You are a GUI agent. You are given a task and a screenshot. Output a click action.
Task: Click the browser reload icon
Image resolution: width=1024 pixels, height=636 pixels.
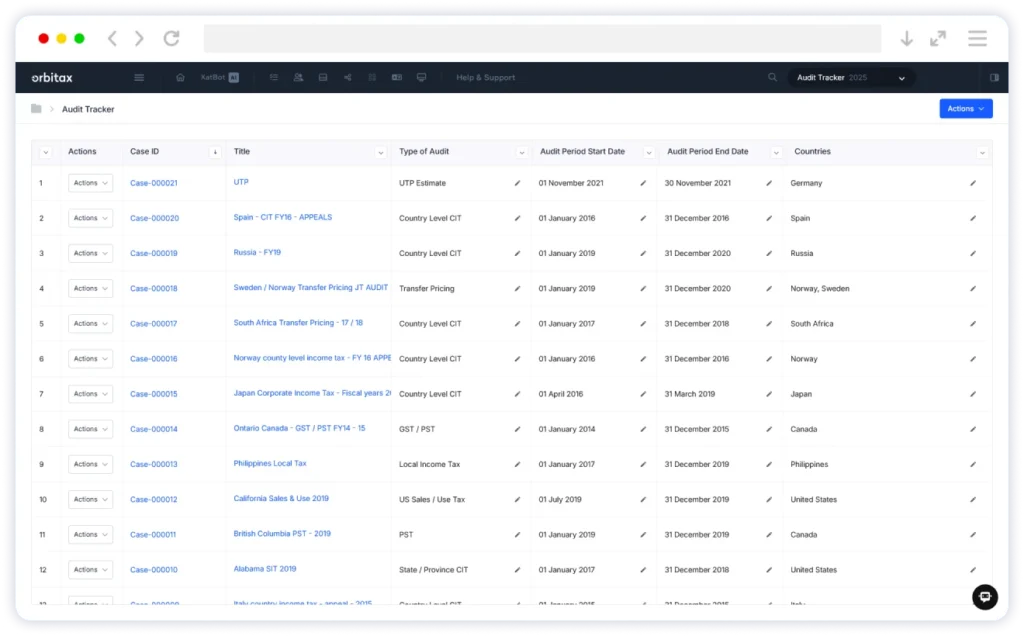coord(171,38)
